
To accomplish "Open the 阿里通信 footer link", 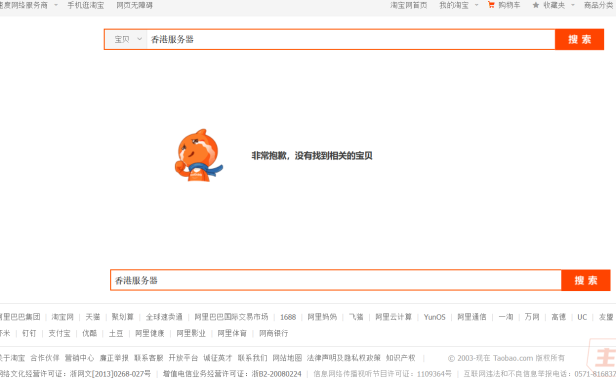I will (x=472, y=317).
